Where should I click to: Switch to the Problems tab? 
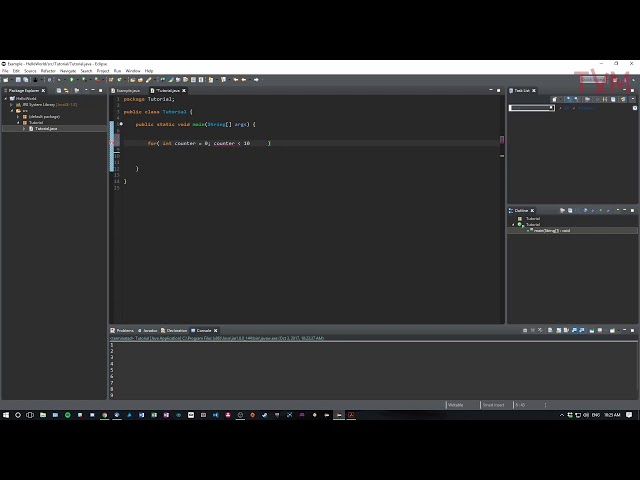click(x=122, y=330)
